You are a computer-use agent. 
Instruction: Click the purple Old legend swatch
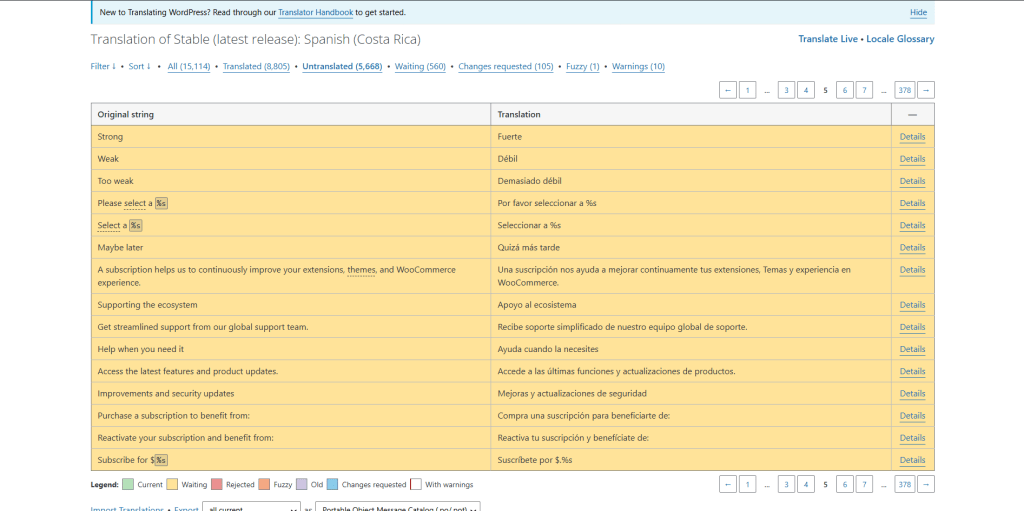302,485
